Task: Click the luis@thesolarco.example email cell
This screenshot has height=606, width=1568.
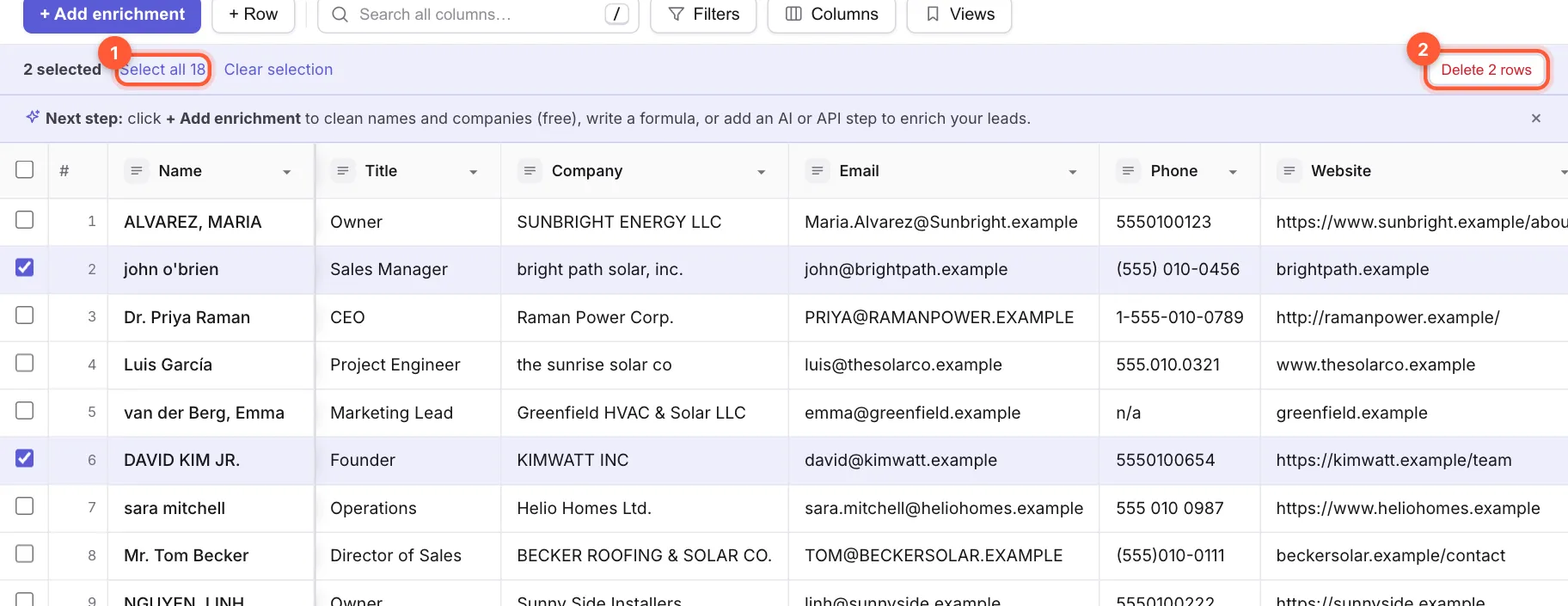Action: coord(943,365)
